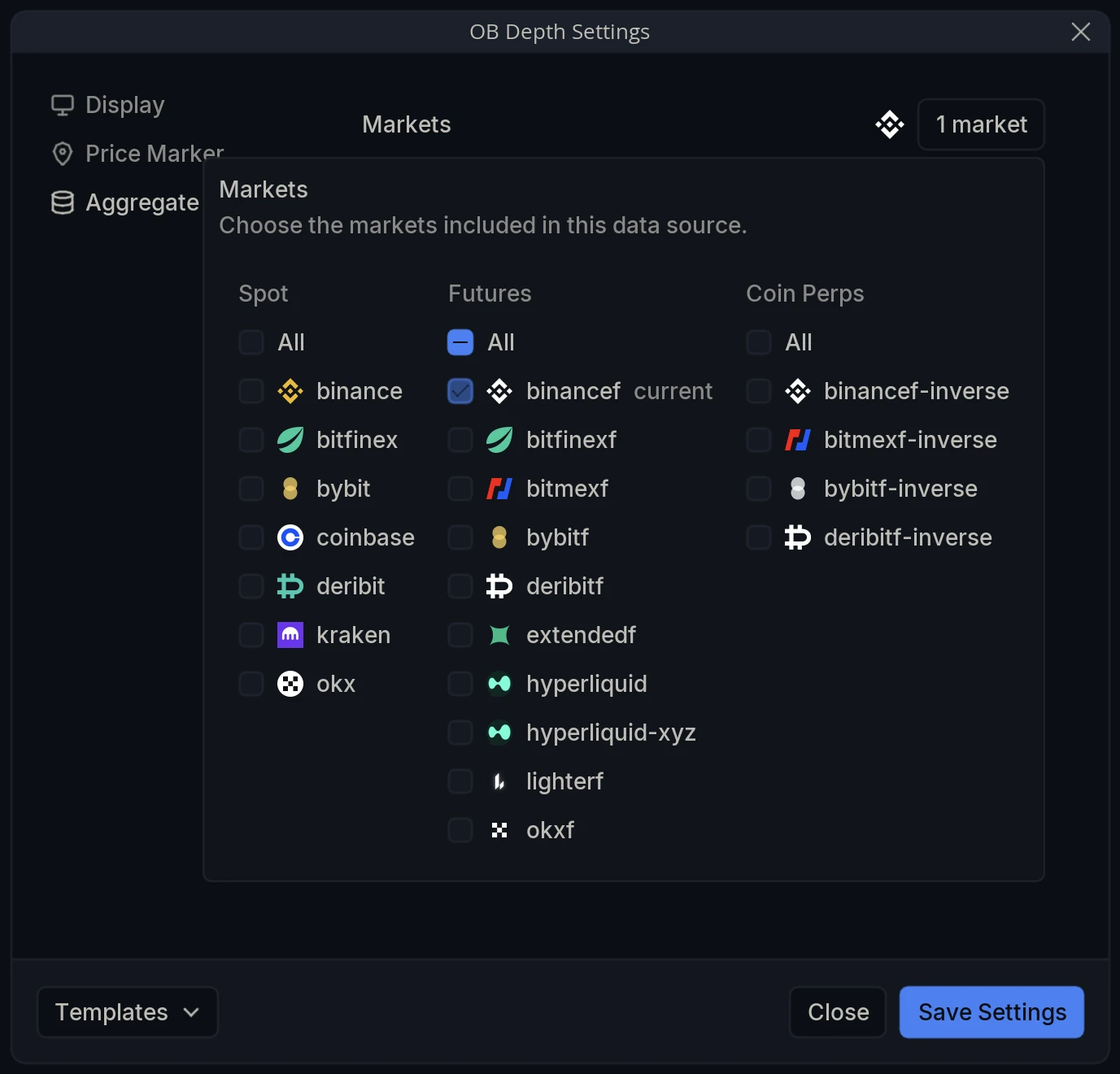1120x1074 pixels.
Task: Open the Price Marker settings section
Action: 137,154
